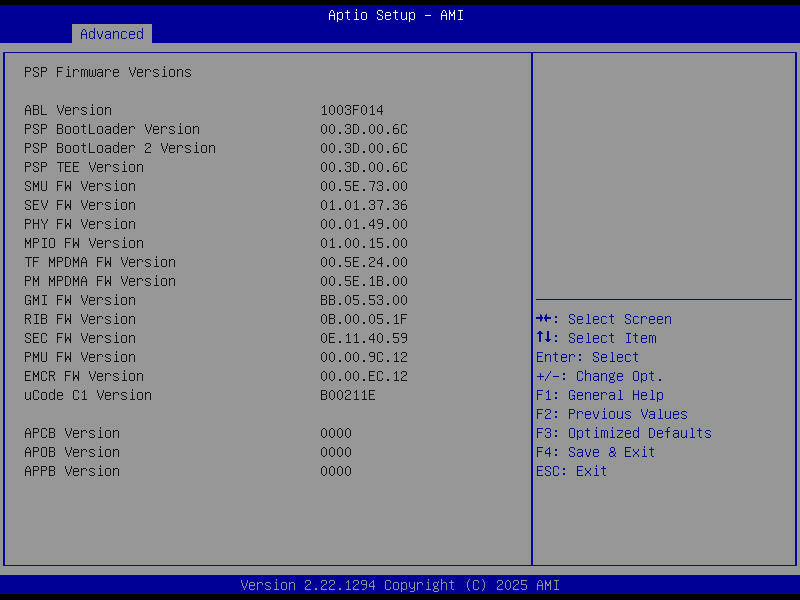Click Enter Select help line

tap(591, 357)
